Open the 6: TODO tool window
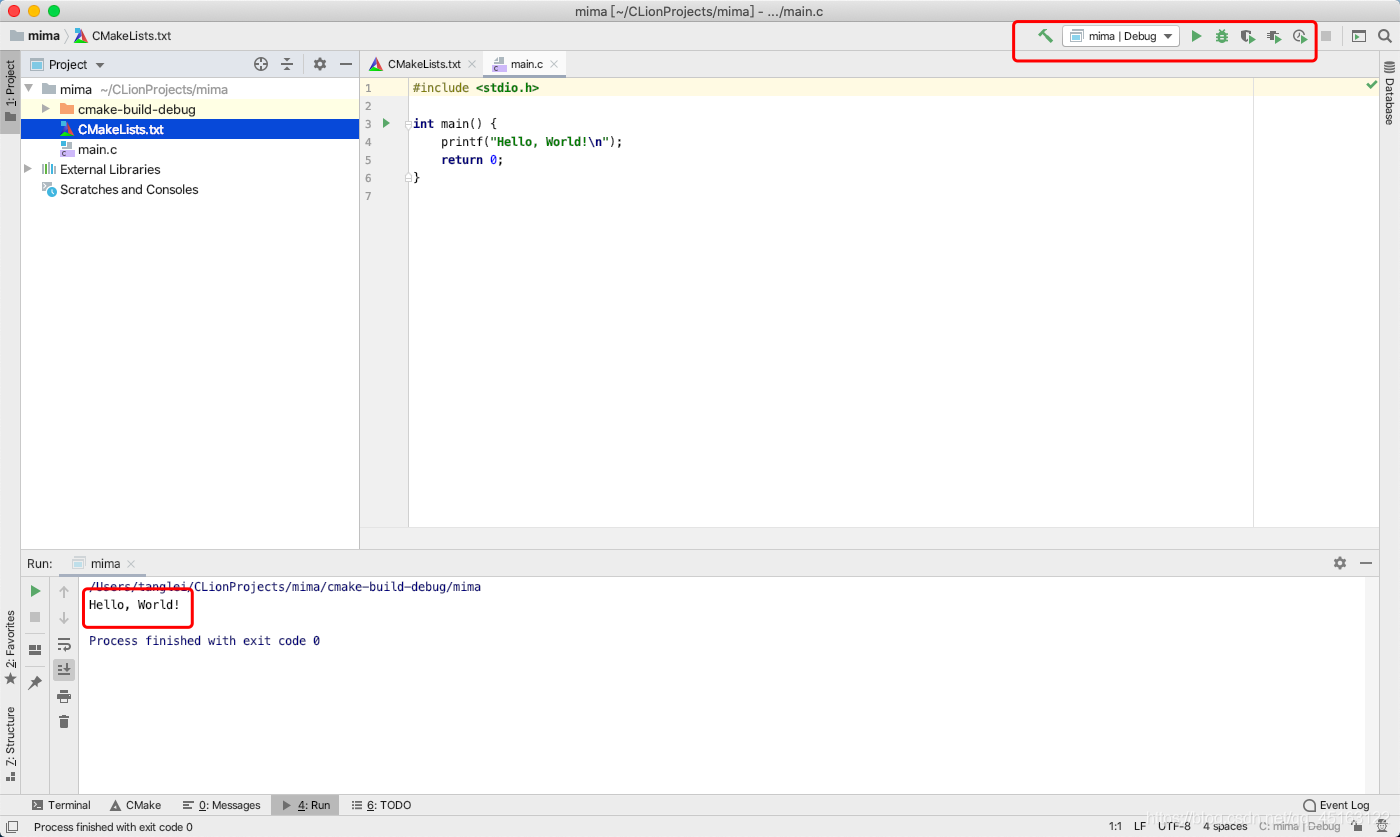 (x=382, y=805)
